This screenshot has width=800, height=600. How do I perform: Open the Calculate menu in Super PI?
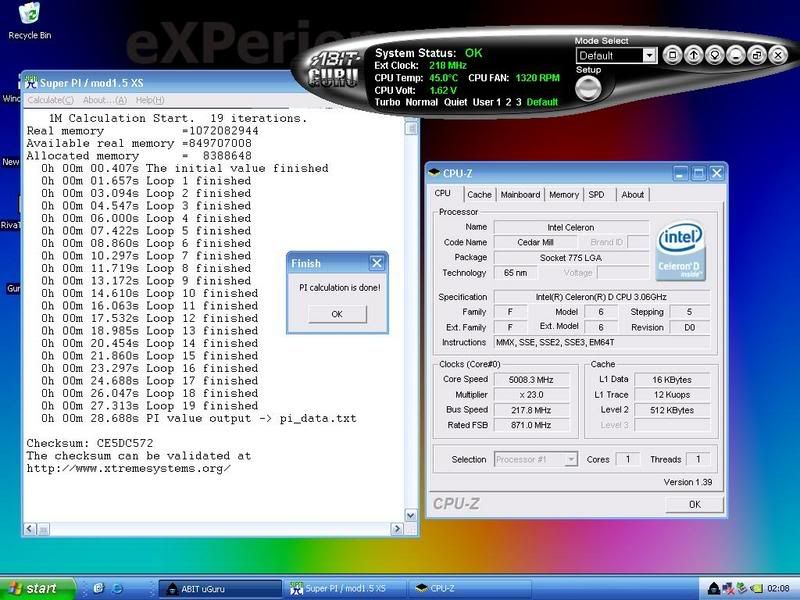(x=51, y=100)
